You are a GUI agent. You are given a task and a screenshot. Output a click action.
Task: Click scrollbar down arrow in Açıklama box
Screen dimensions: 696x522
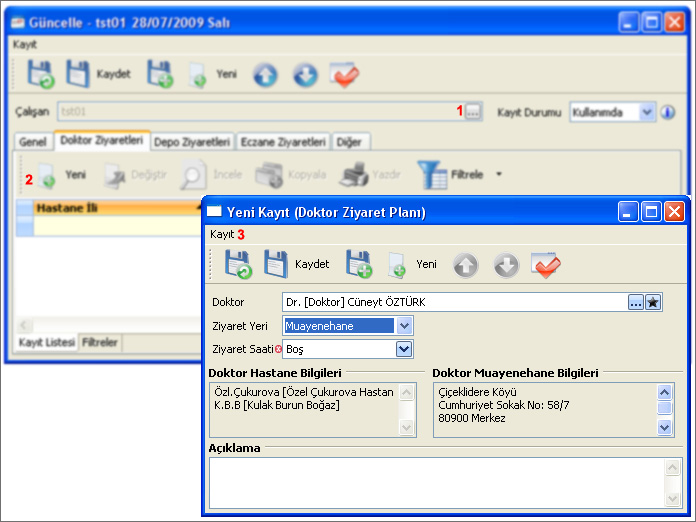coord(672,498)
